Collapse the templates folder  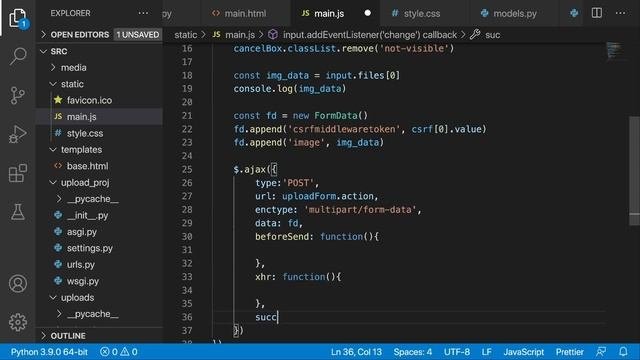click(81, 150)
